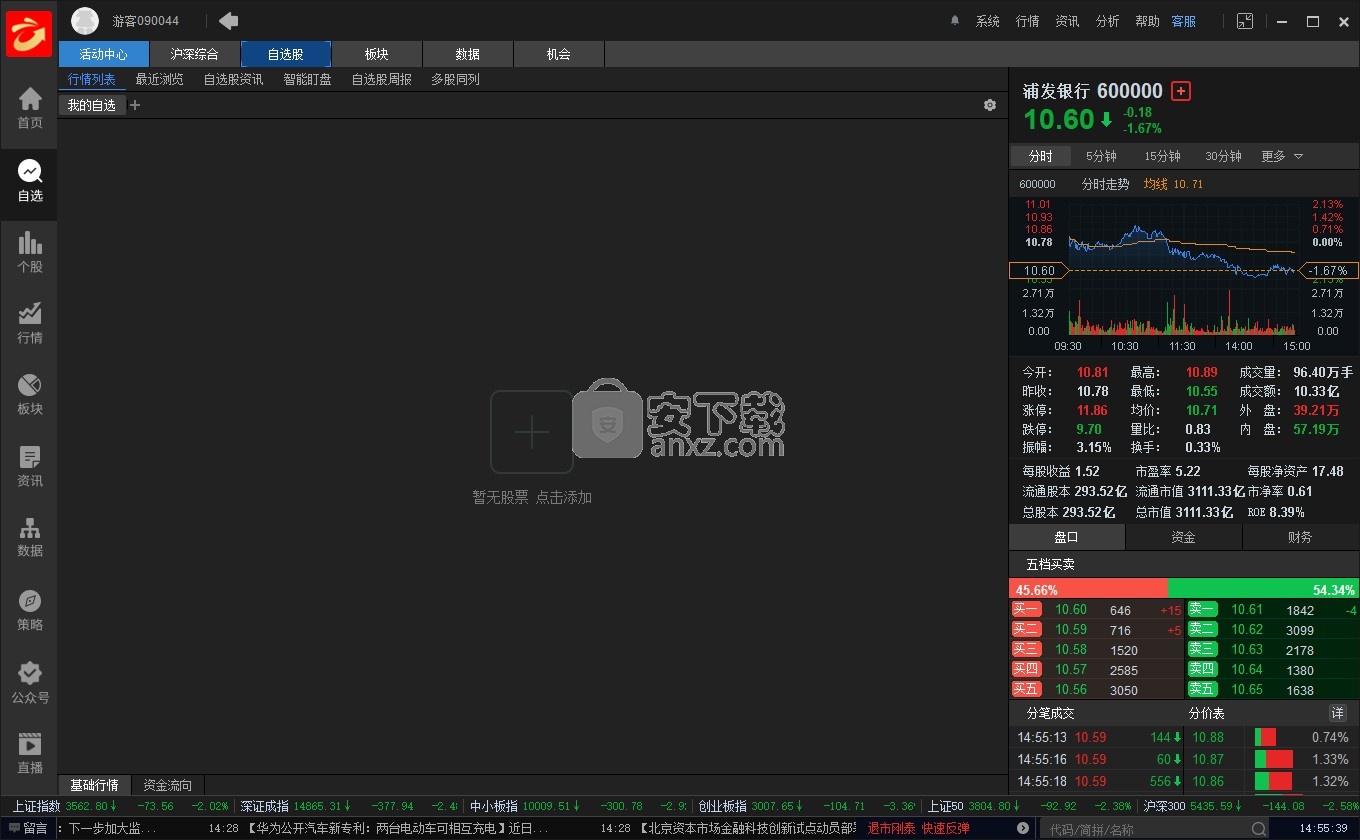Switch to 资金 panel tab
Screen dimensions: 1360x840
1184,537
